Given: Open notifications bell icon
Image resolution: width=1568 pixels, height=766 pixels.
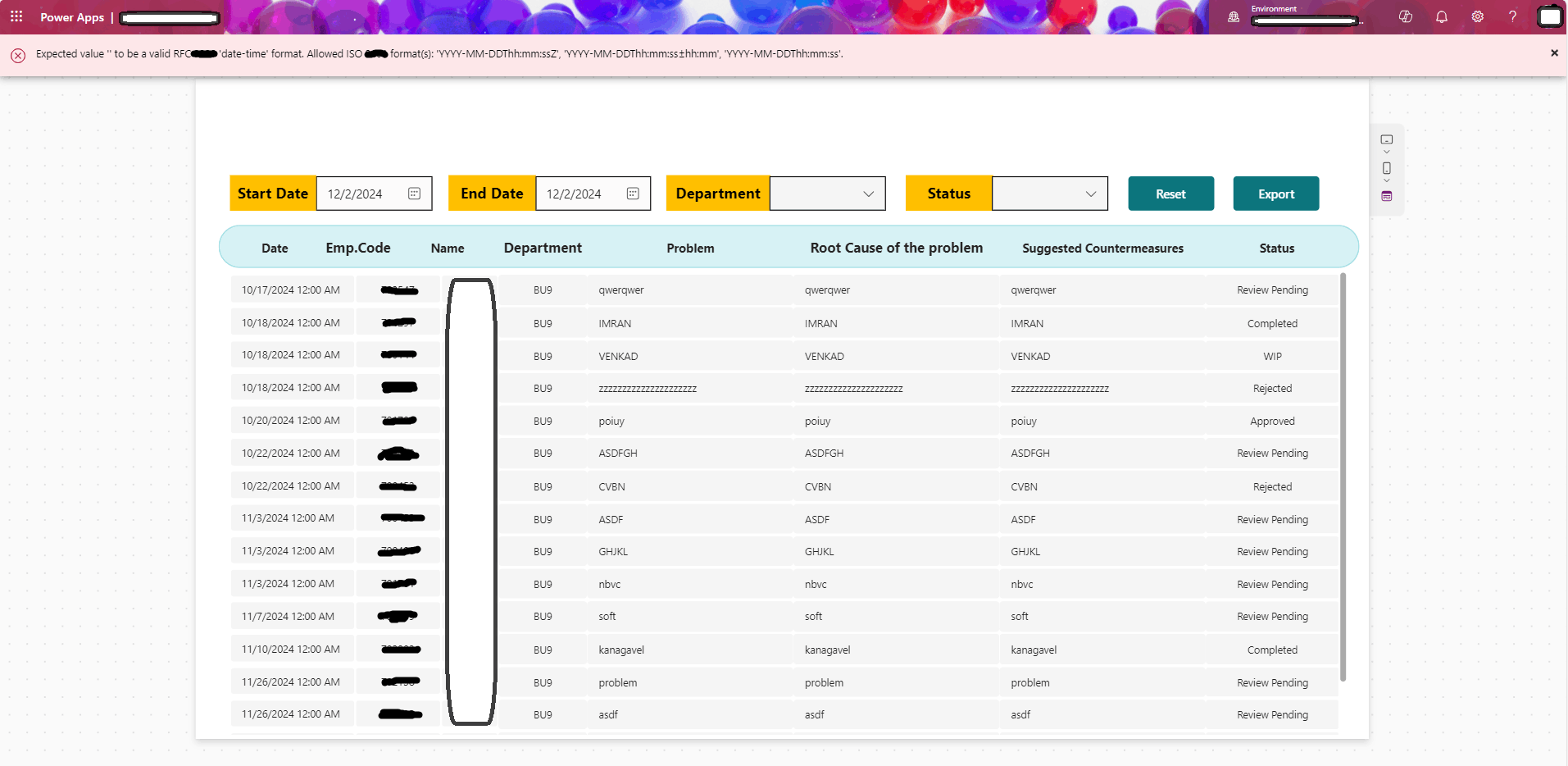Looking at the screenshot, I should (1442, 16).
